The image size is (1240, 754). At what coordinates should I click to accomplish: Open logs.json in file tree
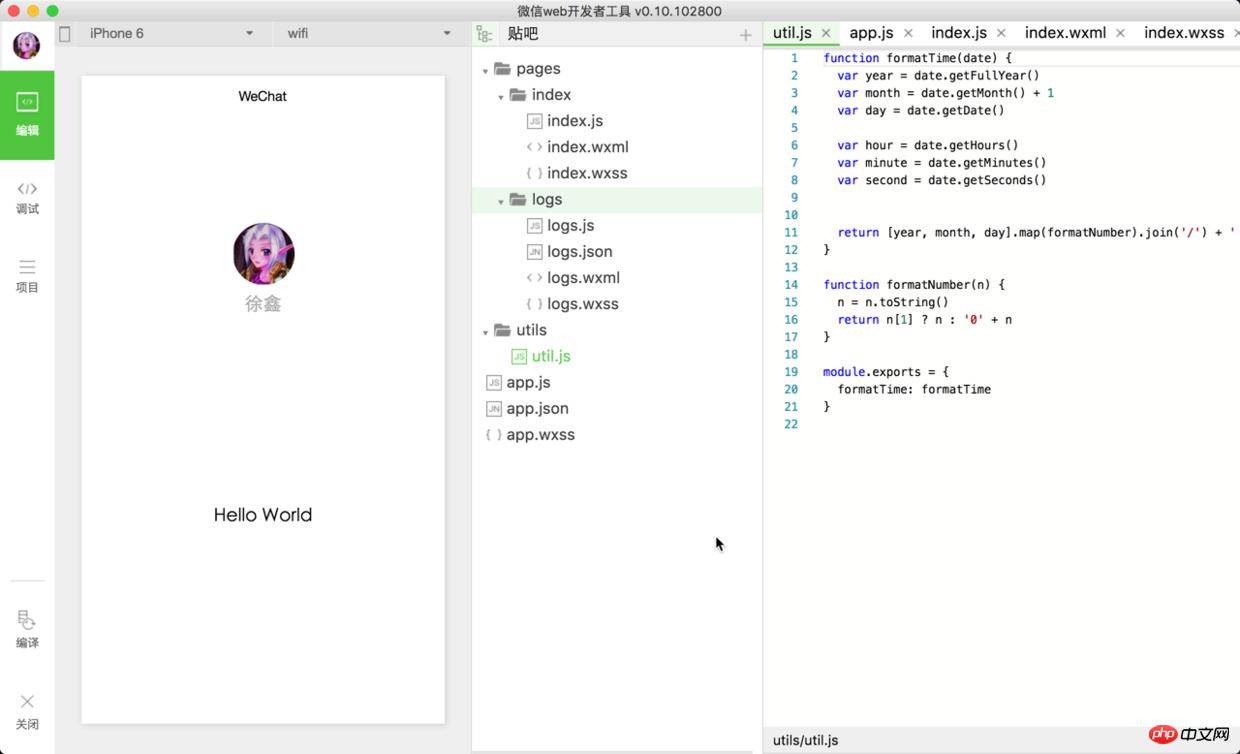pyautogui.click(x=579, y=252)
